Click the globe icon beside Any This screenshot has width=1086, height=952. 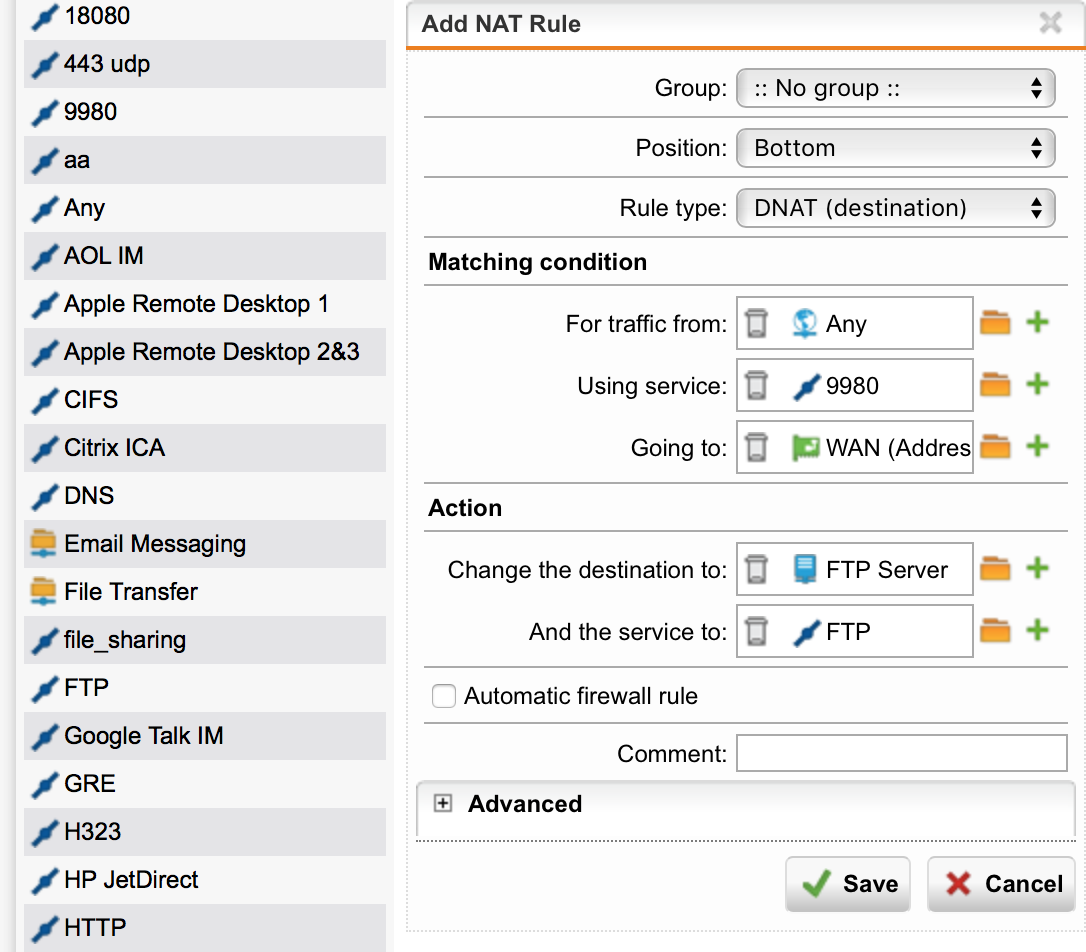(x=805, y=323)
